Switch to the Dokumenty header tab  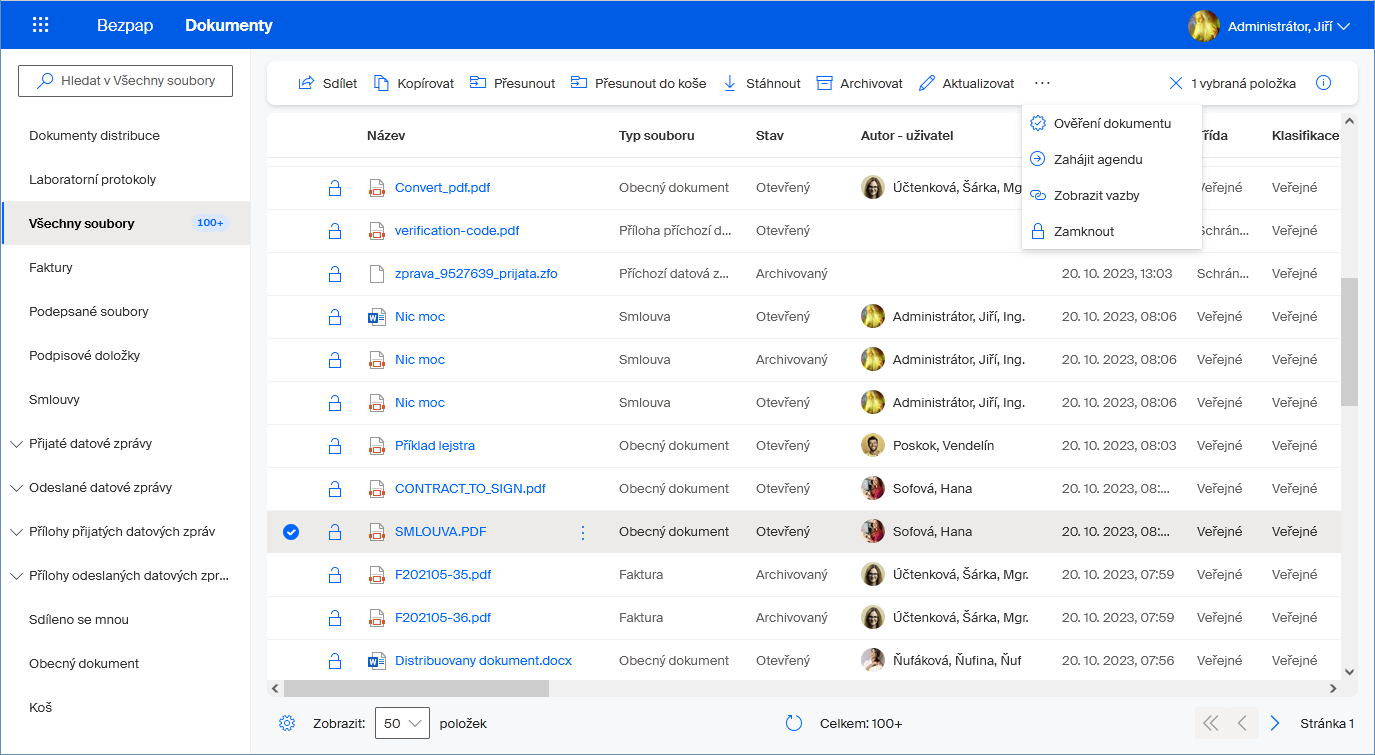pos(229,25)
